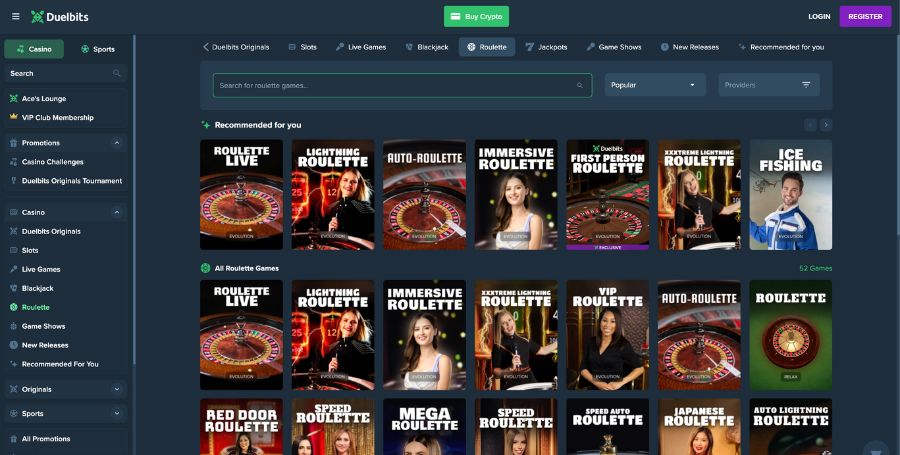This screenshot has width=900, height=455.
Task: Switch to the Sports toggle
Action: (x=98, y=49)
